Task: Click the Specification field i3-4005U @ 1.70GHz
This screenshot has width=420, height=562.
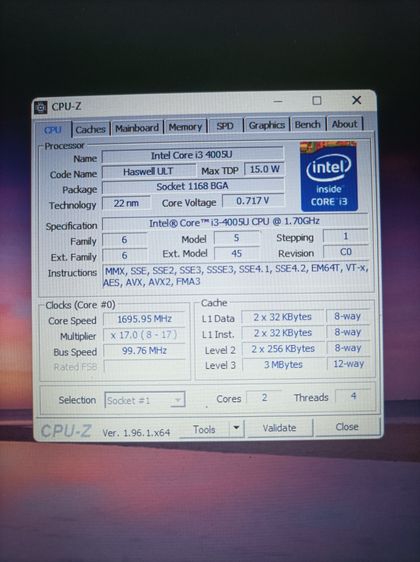Action: click(x=235, y=222)
